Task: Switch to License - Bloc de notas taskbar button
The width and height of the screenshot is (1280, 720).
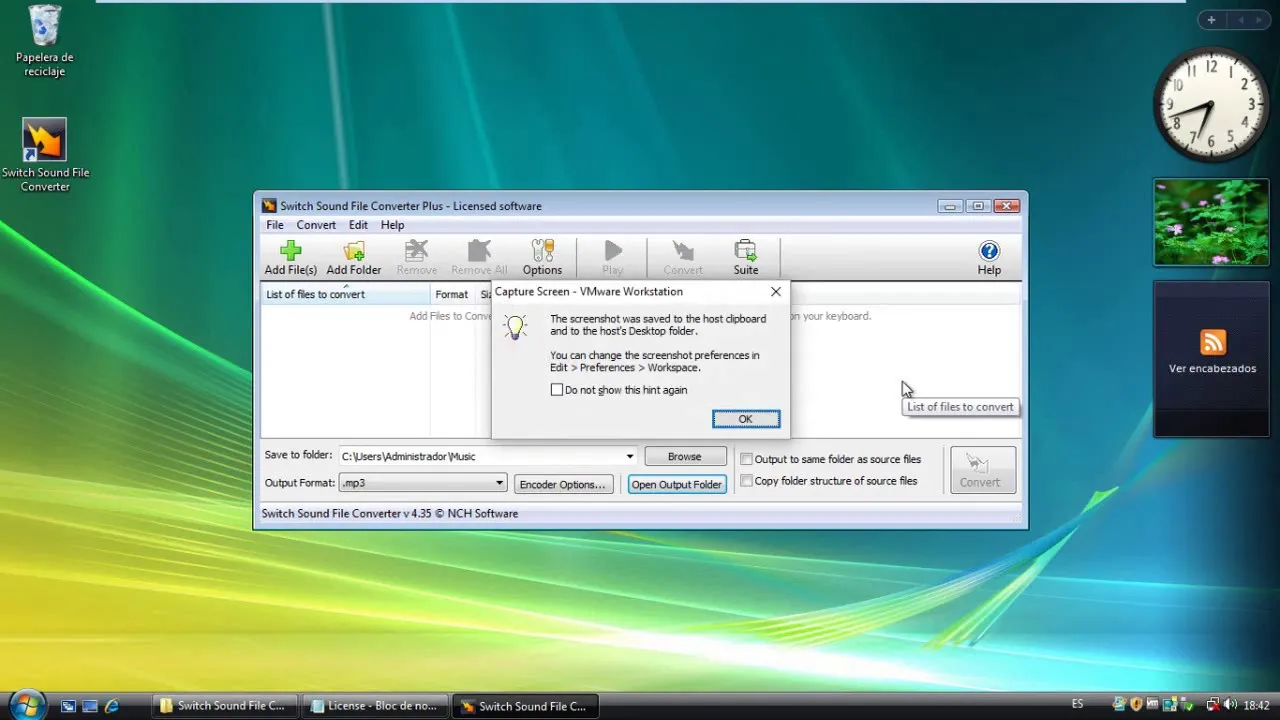Action: (375, 706)
